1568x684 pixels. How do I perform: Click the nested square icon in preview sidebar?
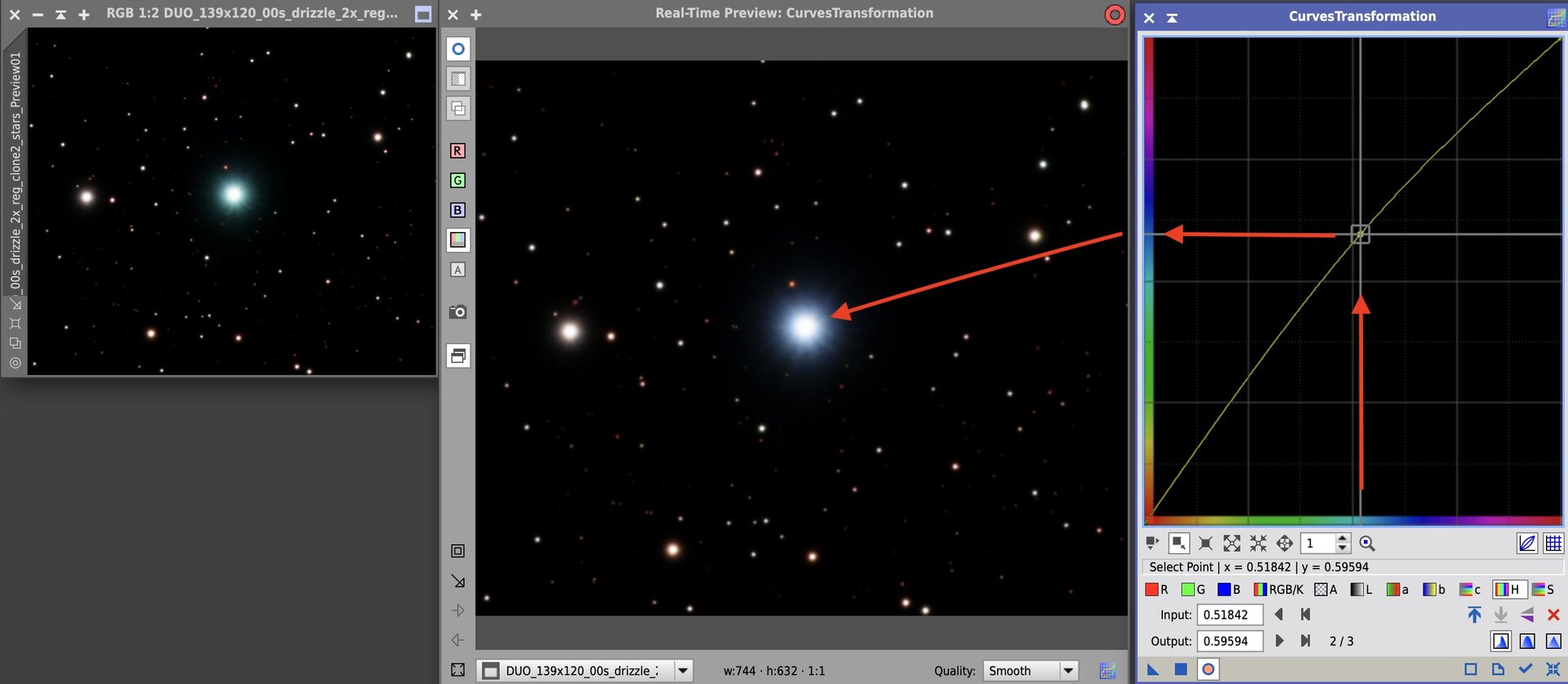click(x=458, y=551)
